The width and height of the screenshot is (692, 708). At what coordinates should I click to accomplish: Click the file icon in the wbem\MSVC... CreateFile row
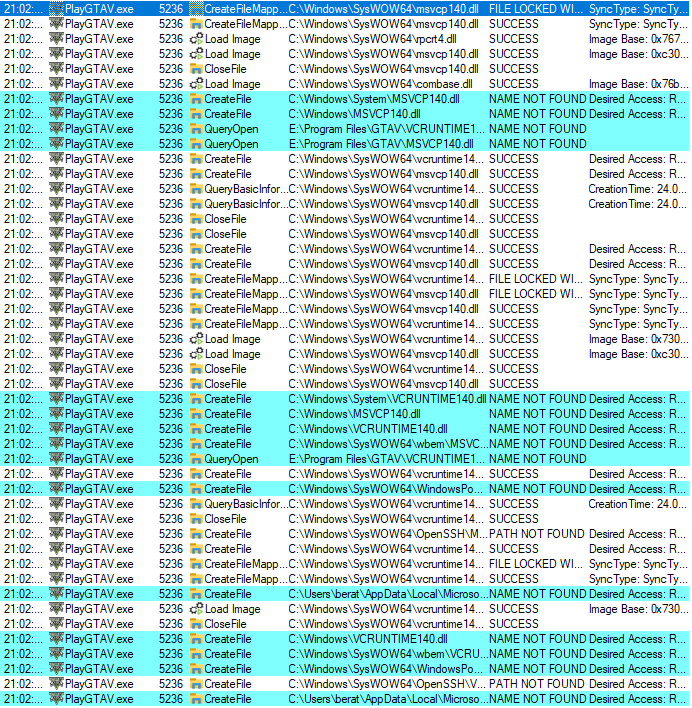click(196, 444)
